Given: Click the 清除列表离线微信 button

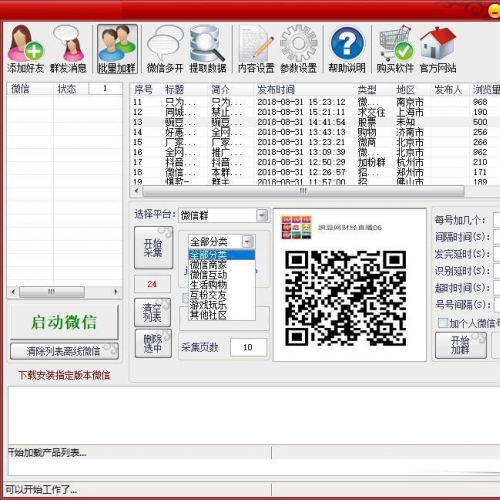Looking at the screenshot, I should point(64,351).
